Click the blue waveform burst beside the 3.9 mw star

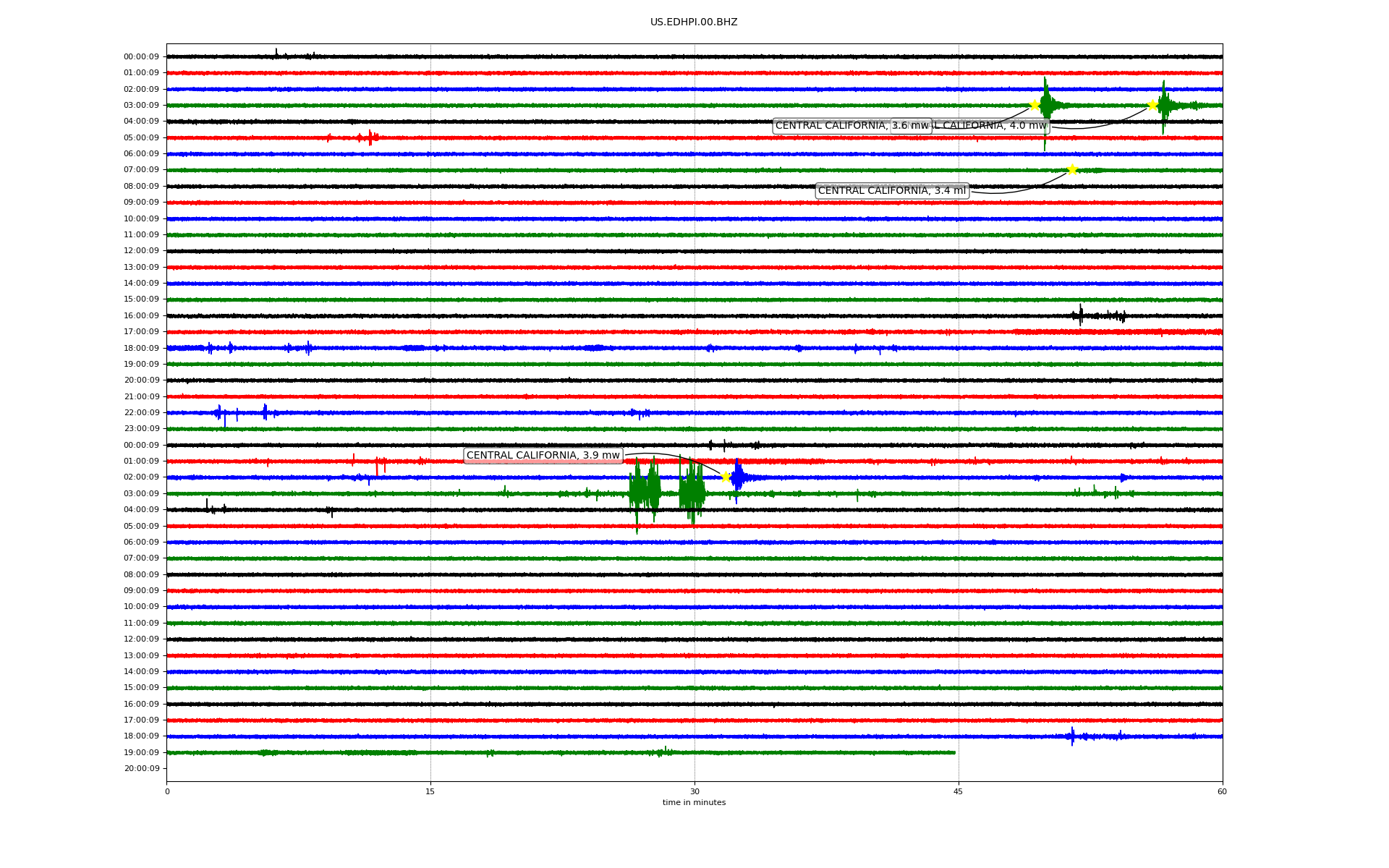(x=738, y=477)
